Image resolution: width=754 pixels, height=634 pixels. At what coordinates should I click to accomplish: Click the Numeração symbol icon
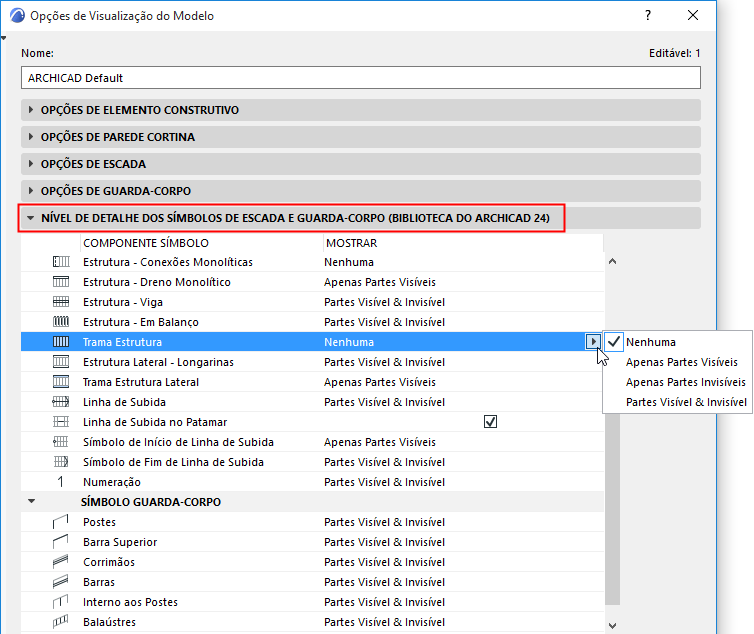pyautogui.click(x=61, y=482)
